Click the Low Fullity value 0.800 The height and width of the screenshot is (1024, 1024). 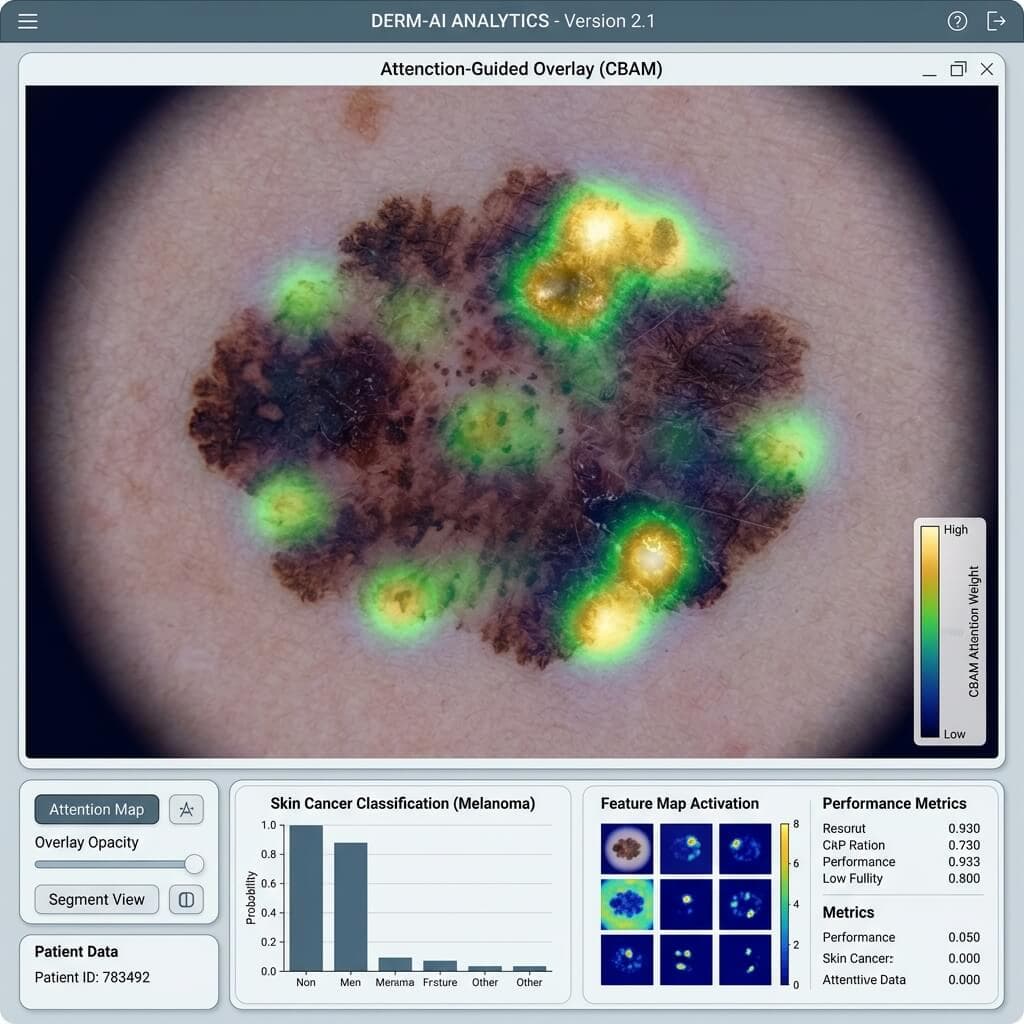(964, 879)
